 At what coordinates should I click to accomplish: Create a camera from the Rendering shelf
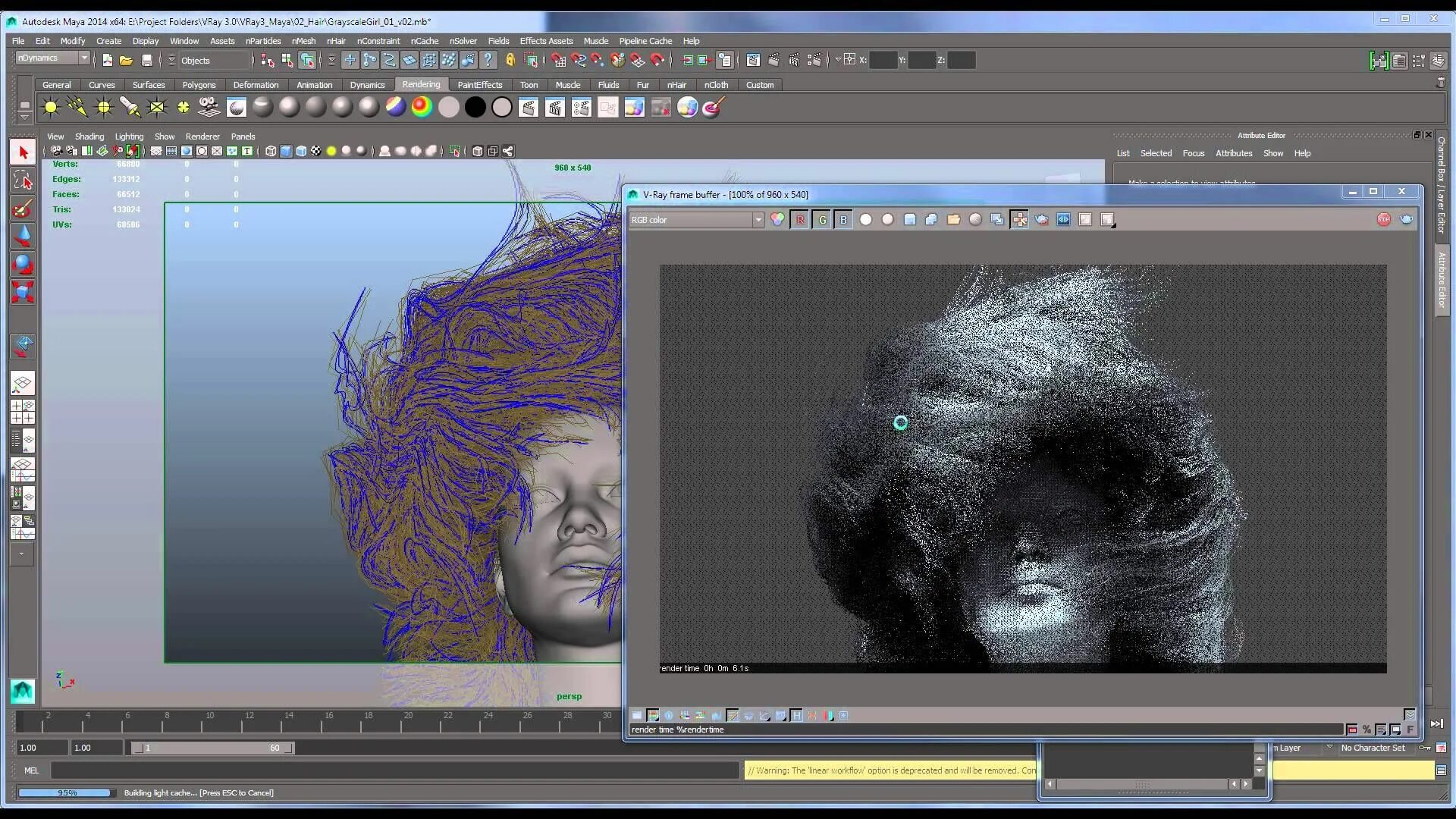[x=209, y=108]
